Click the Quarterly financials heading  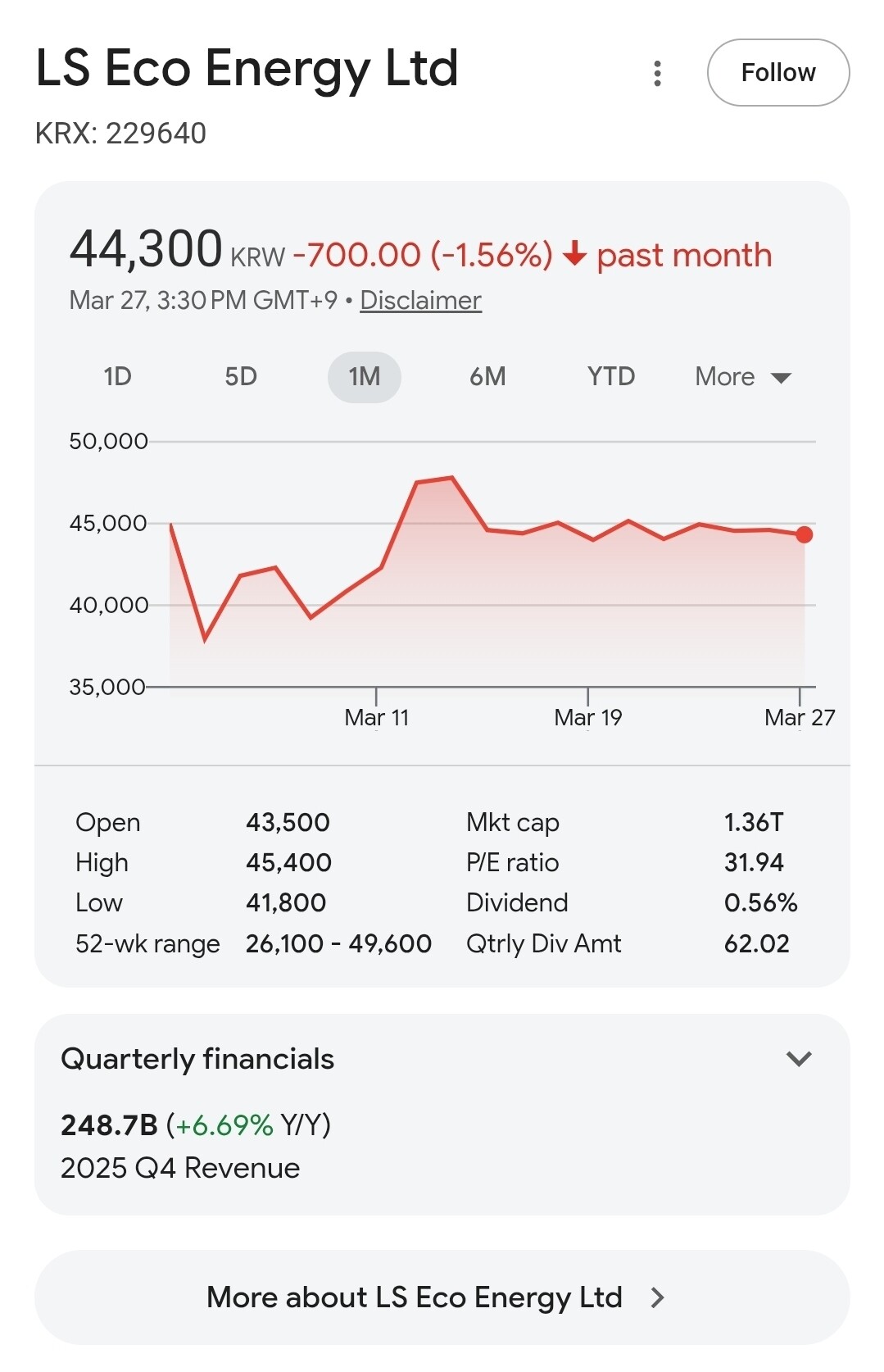[197, 1059]
